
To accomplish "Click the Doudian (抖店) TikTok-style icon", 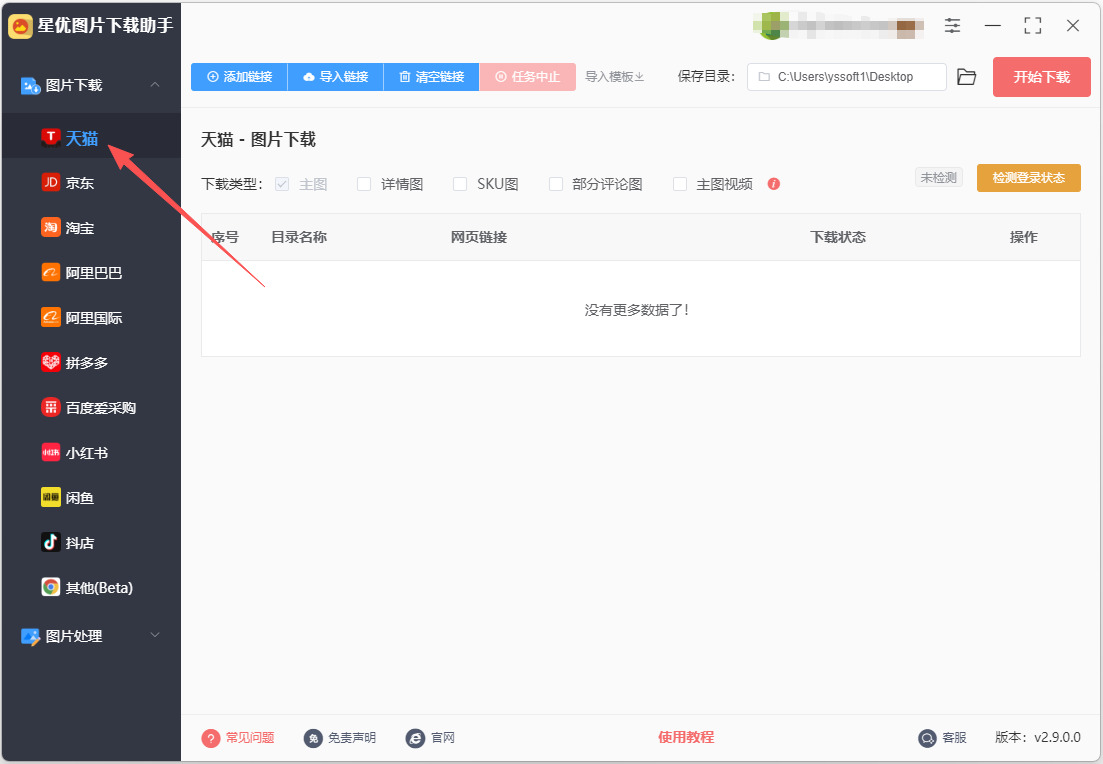I will (x=51, y=542).
